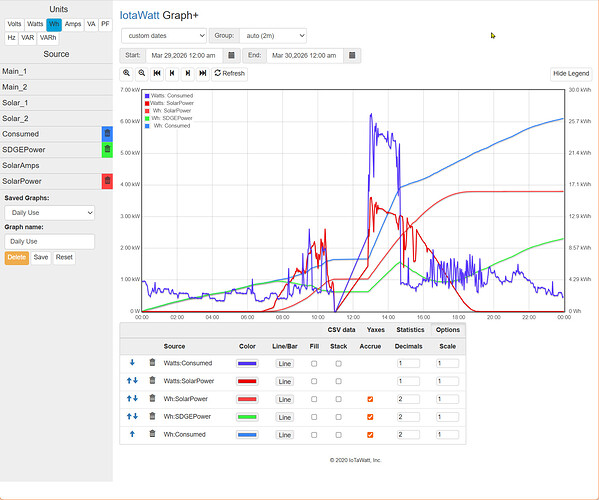
Task: Reset the graph settings
Action: click(64, 257)
